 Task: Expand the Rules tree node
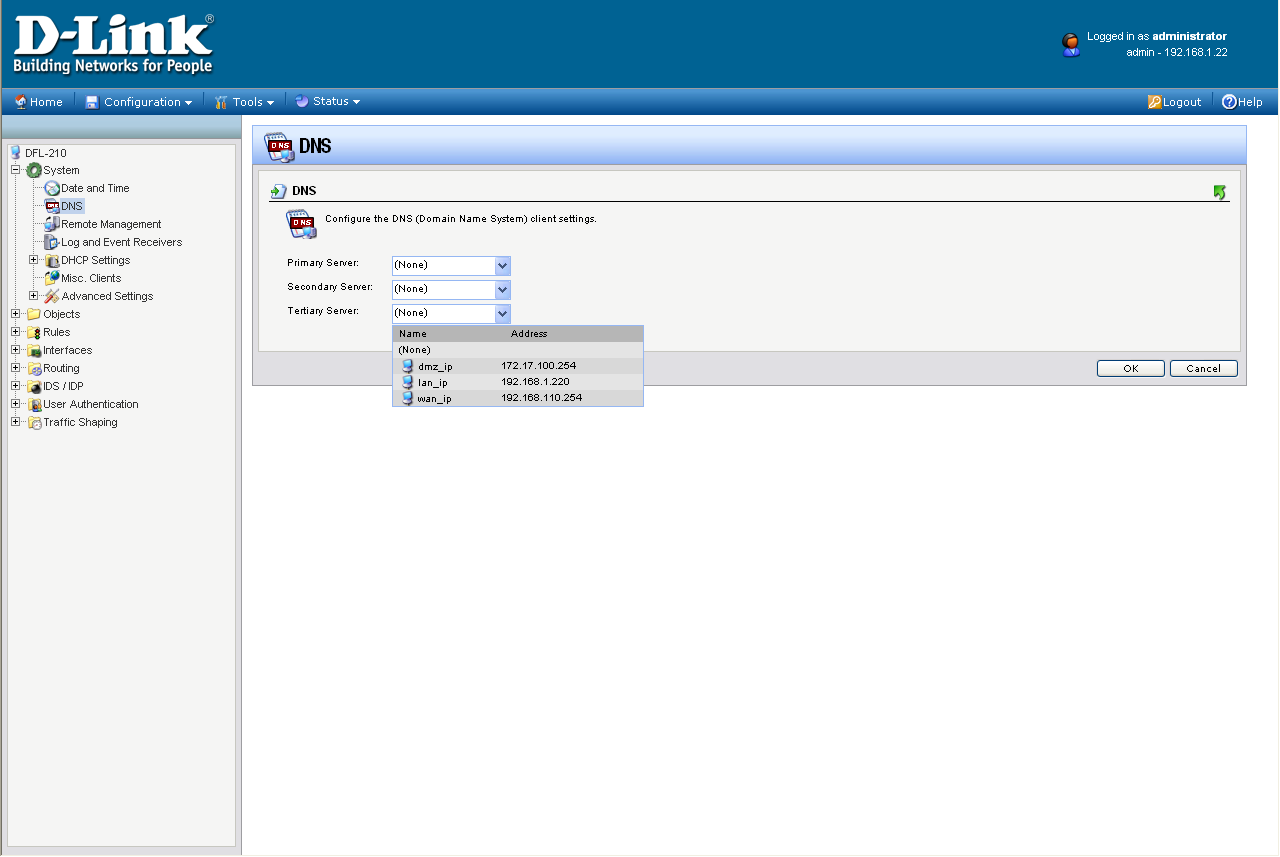click(x=16, y=332)
